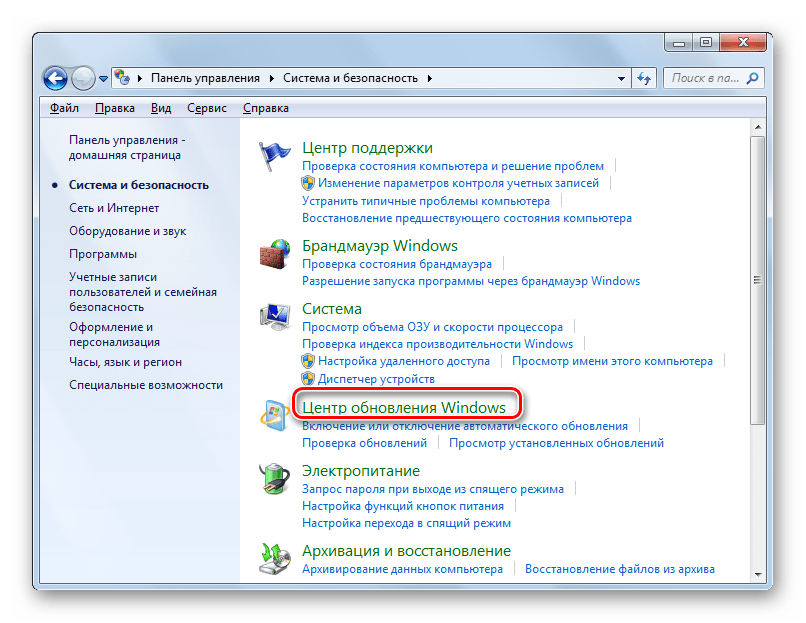Image resolution: width=806 pixels, height=623 pixels.
Task: Click the Центр обновления Windows icon
Action: pos(274,415)
